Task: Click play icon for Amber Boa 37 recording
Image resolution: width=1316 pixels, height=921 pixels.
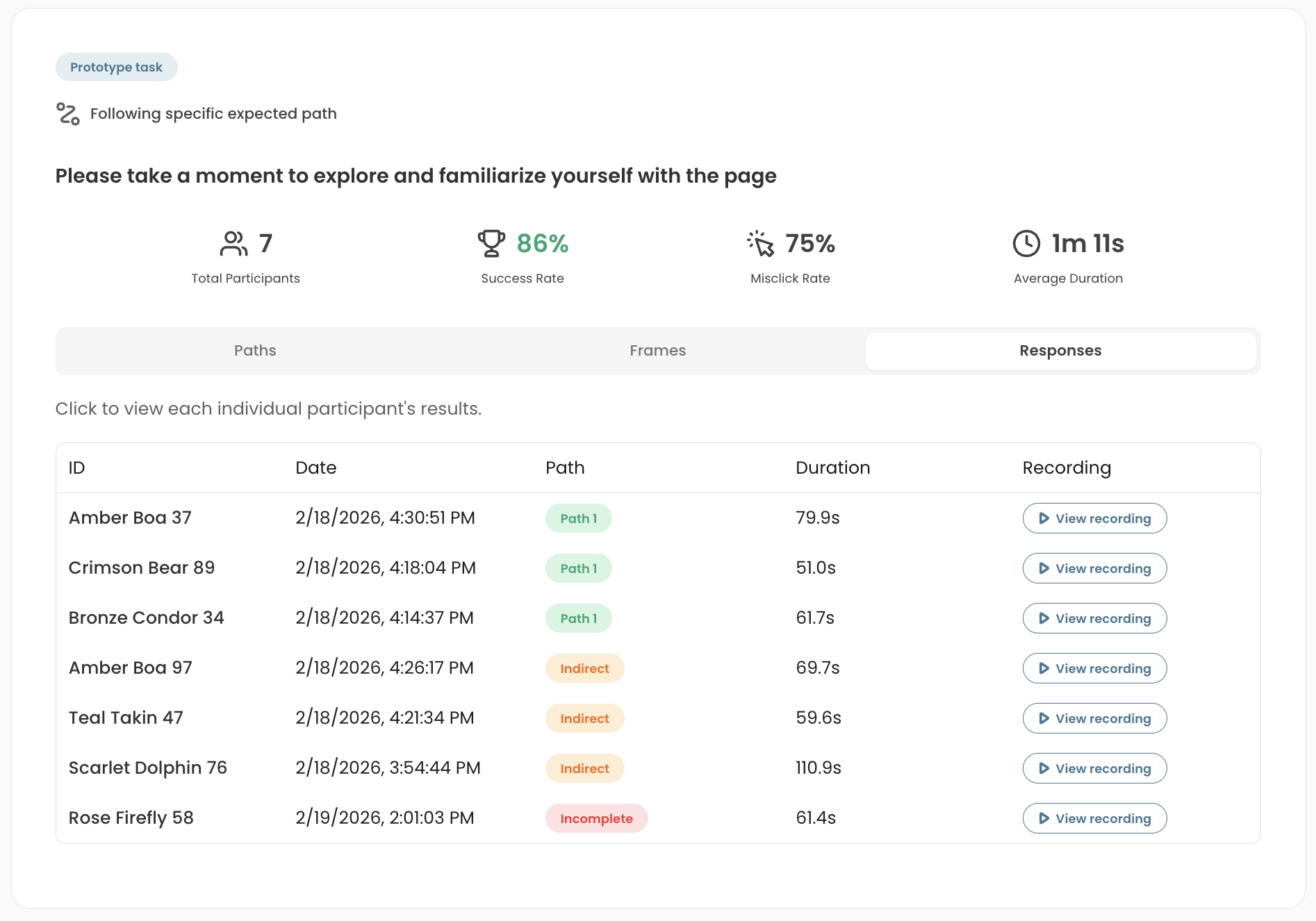Action: click(1044, 518)
